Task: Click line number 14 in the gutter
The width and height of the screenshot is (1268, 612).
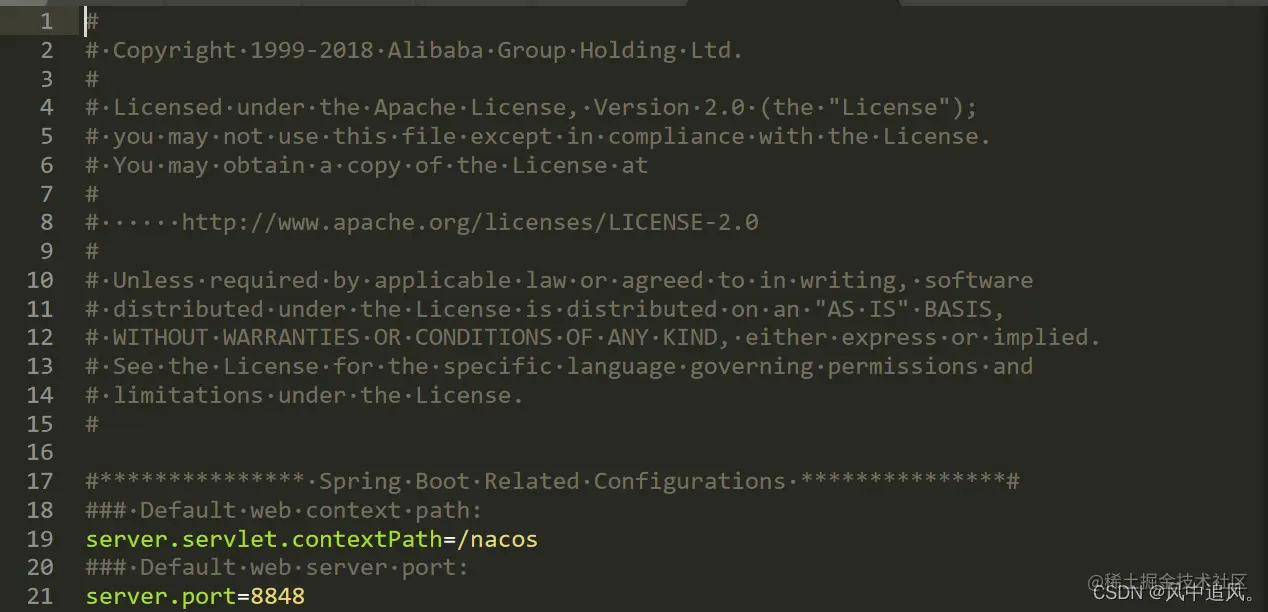Action: [41, 395]
